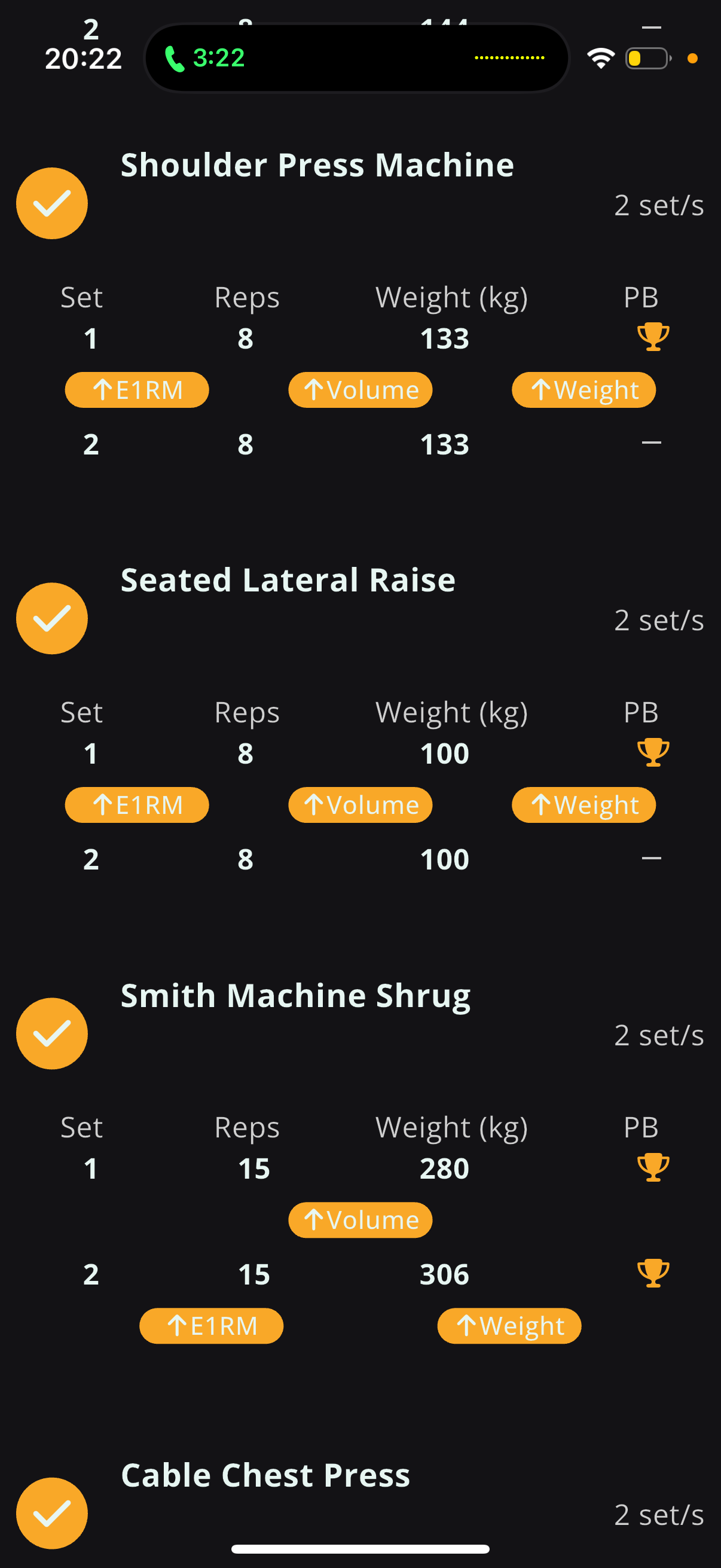This screenshot has height=1568, width=721.
Task: Tap the Seated Lateral Raise set 1 trophy
Action: point(653,752)
